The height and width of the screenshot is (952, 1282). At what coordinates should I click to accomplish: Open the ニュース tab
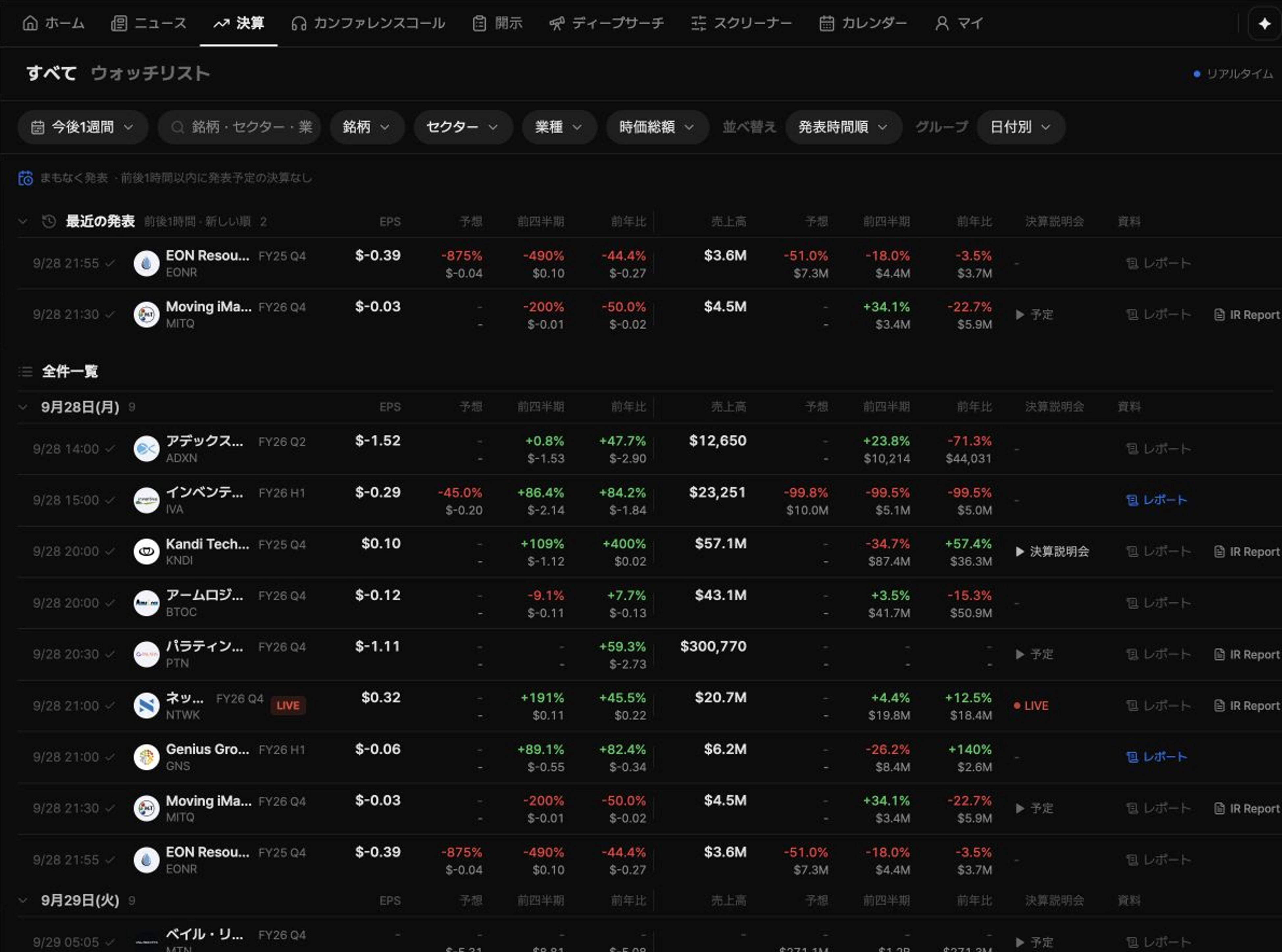tap(149, 23)
